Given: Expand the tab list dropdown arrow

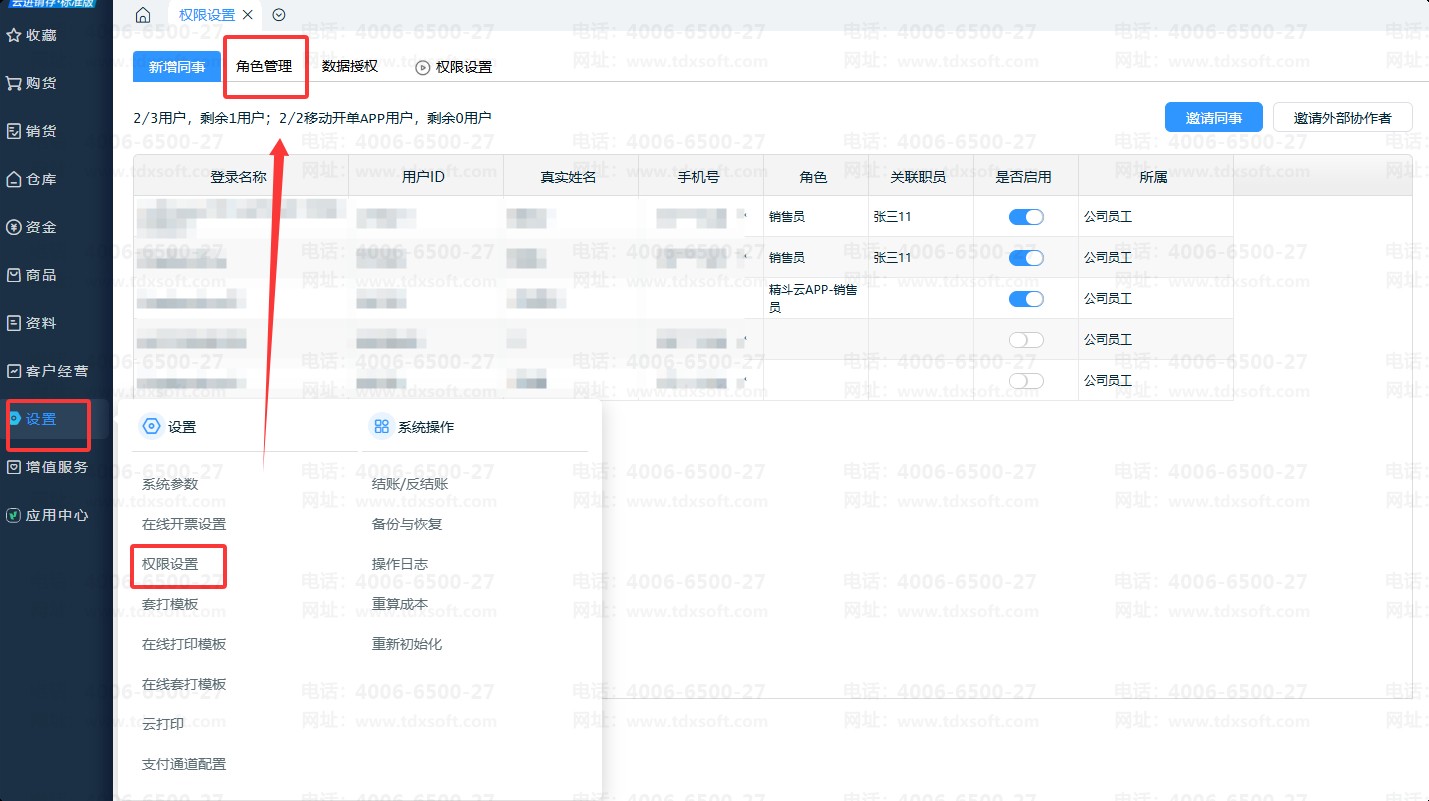Looking at the screenshot, I should coord(279,15).
